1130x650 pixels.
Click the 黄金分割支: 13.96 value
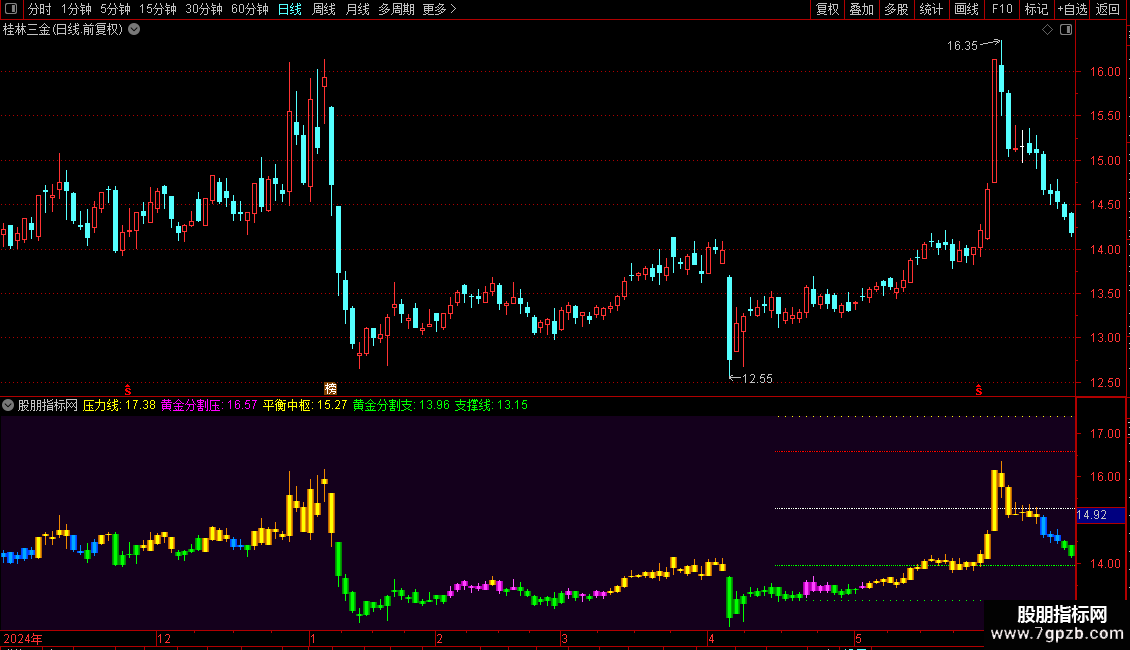point(401,405)
